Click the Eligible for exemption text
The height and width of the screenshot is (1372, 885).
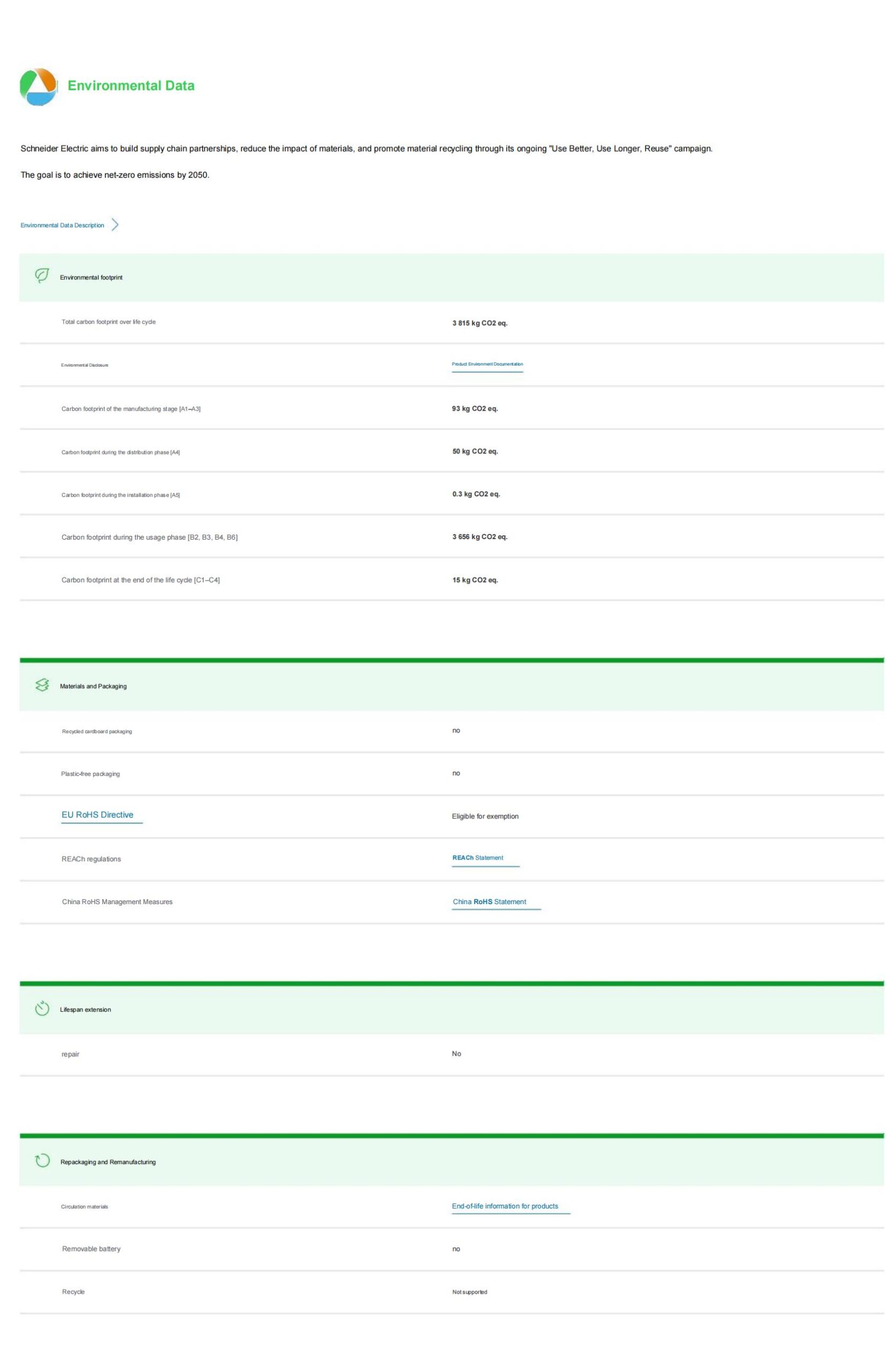pyautogui.click(x=484, y=816)
